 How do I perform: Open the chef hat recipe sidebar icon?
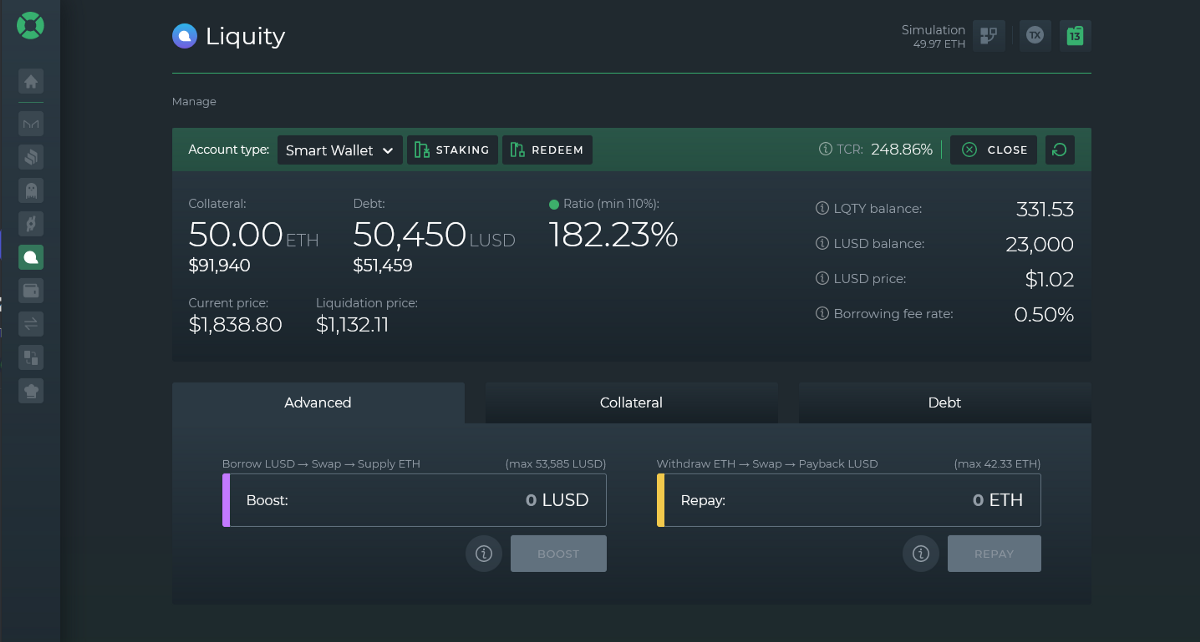click(31, 390)
